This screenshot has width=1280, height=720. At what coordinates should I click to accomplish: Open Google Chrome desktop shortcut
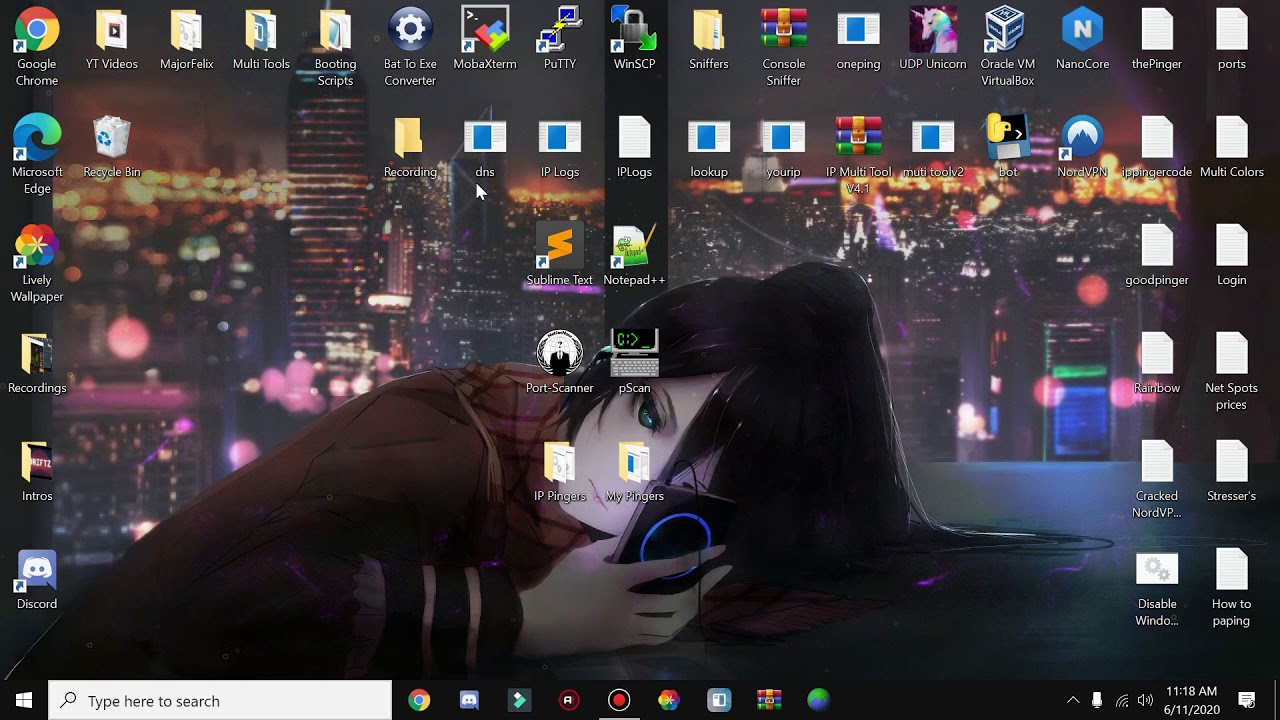click(x=37, y=32)
